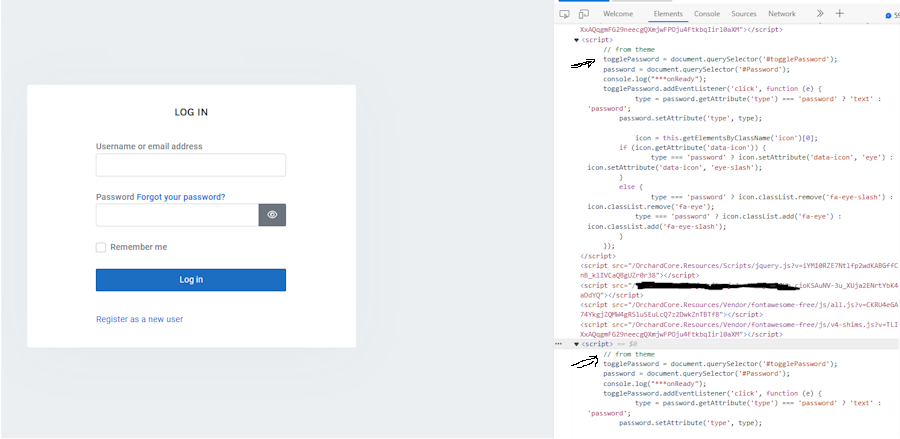Click the LOG IN heading text
The height and width of the screenshot is (439, 900).
click(191, 112)
